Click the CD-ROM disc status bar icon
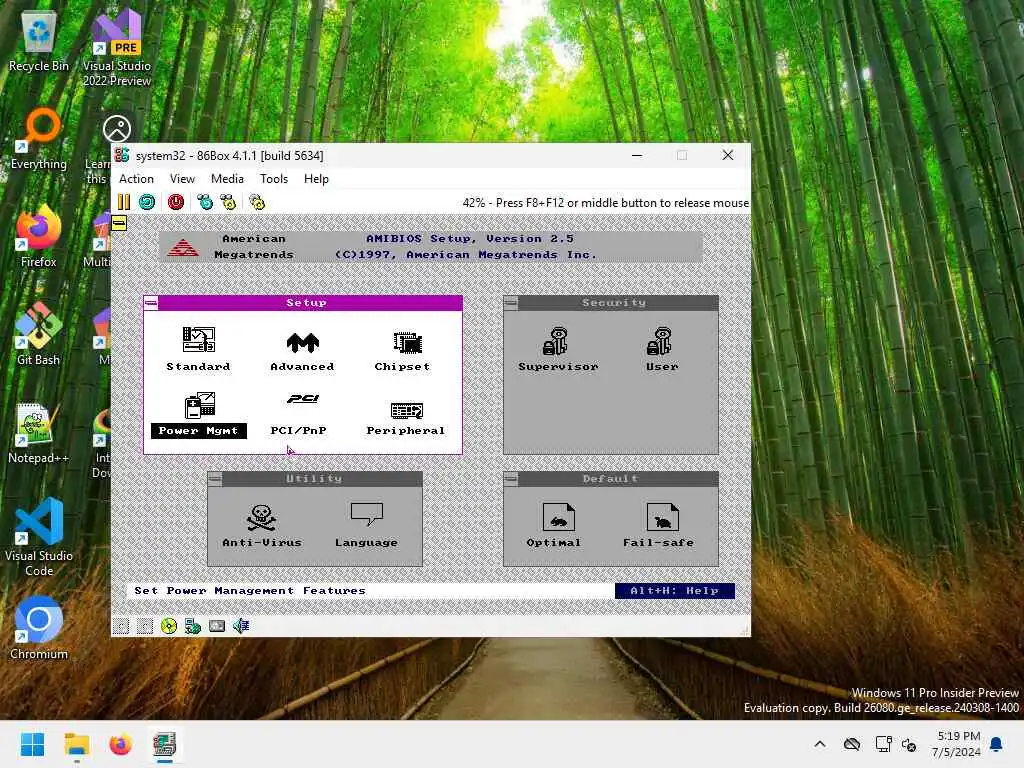This screenshot has height=768, width=1024. [x=168, y=626]
